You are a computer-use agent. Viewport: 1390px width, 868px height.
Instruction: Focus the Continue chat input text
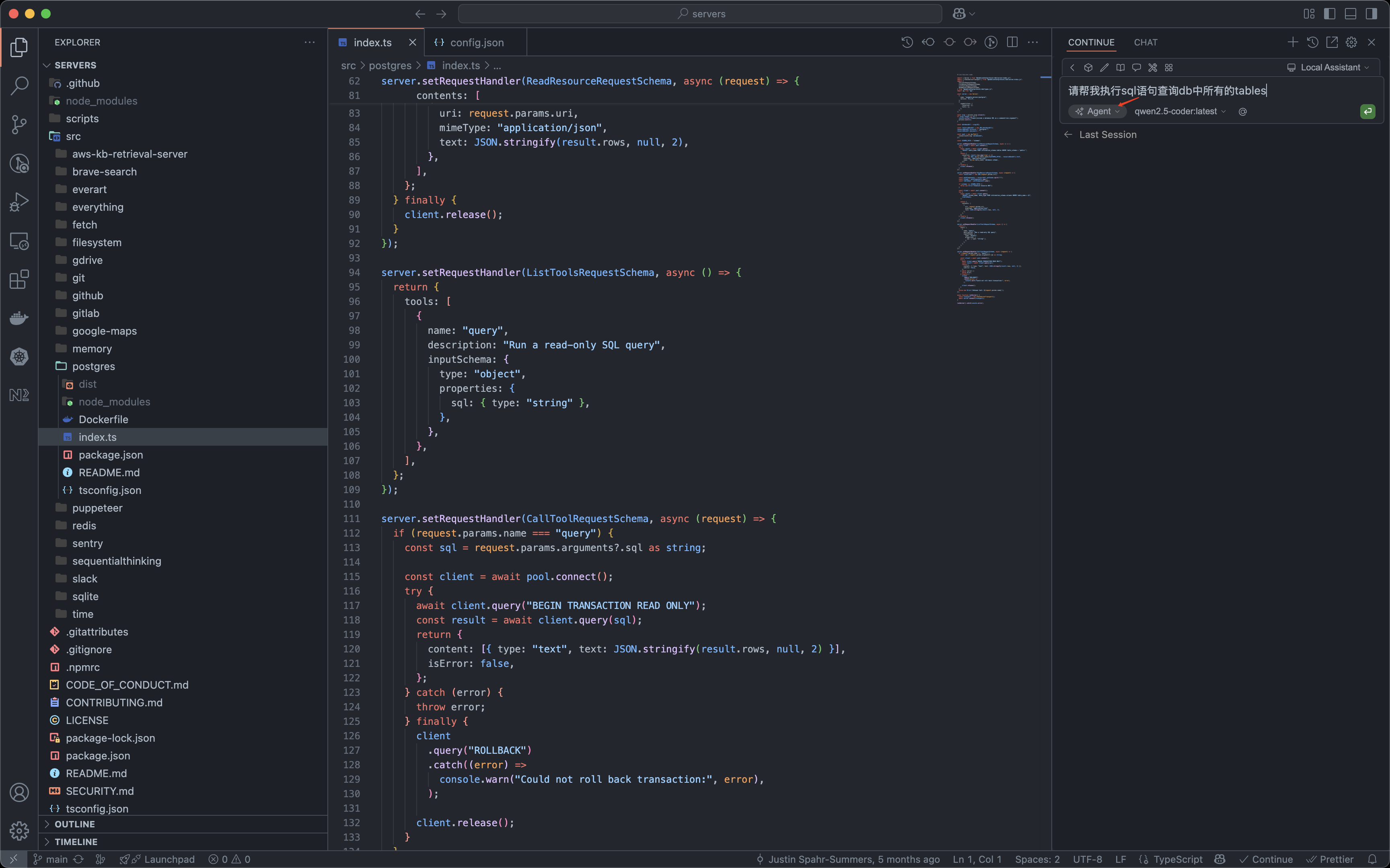(x=1167, y=91)
